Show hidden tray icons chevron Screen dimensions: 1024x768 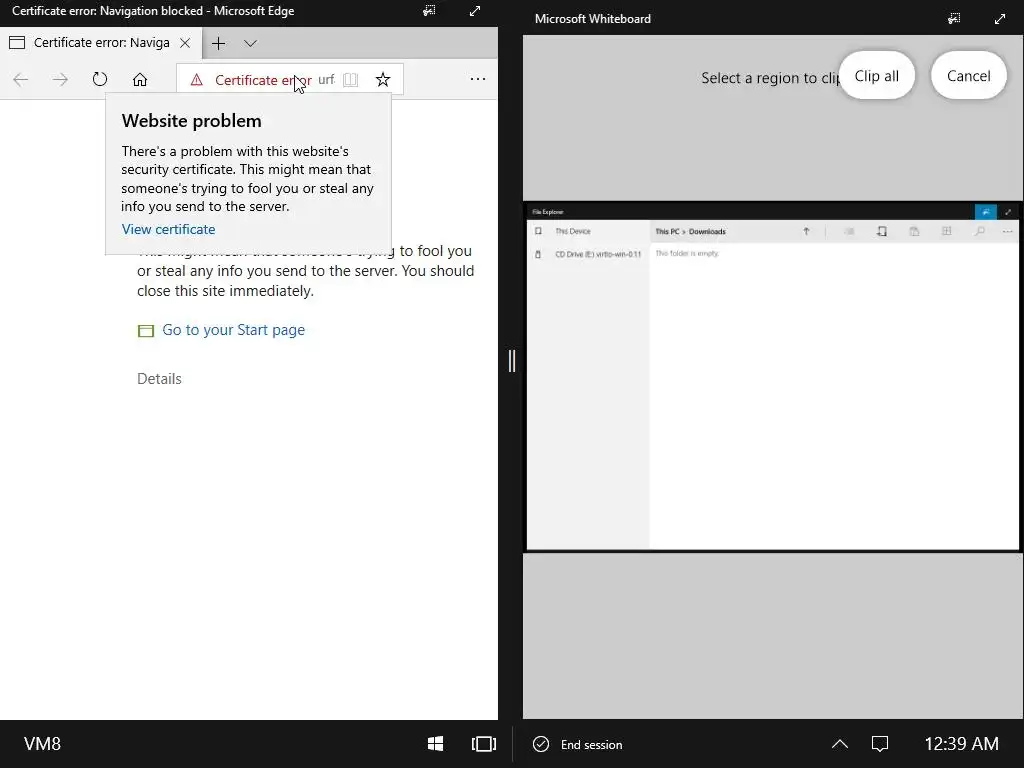pos(840,744)
